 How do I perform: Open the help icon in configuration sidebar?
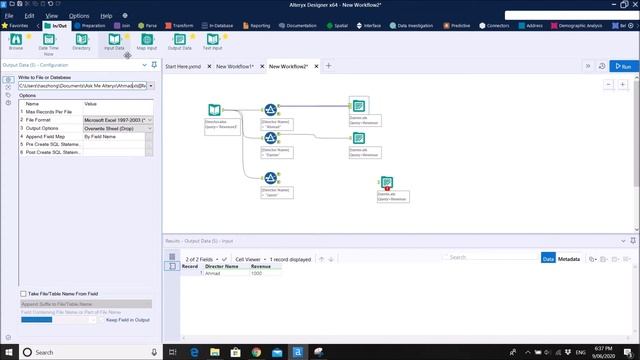(8, 103)
